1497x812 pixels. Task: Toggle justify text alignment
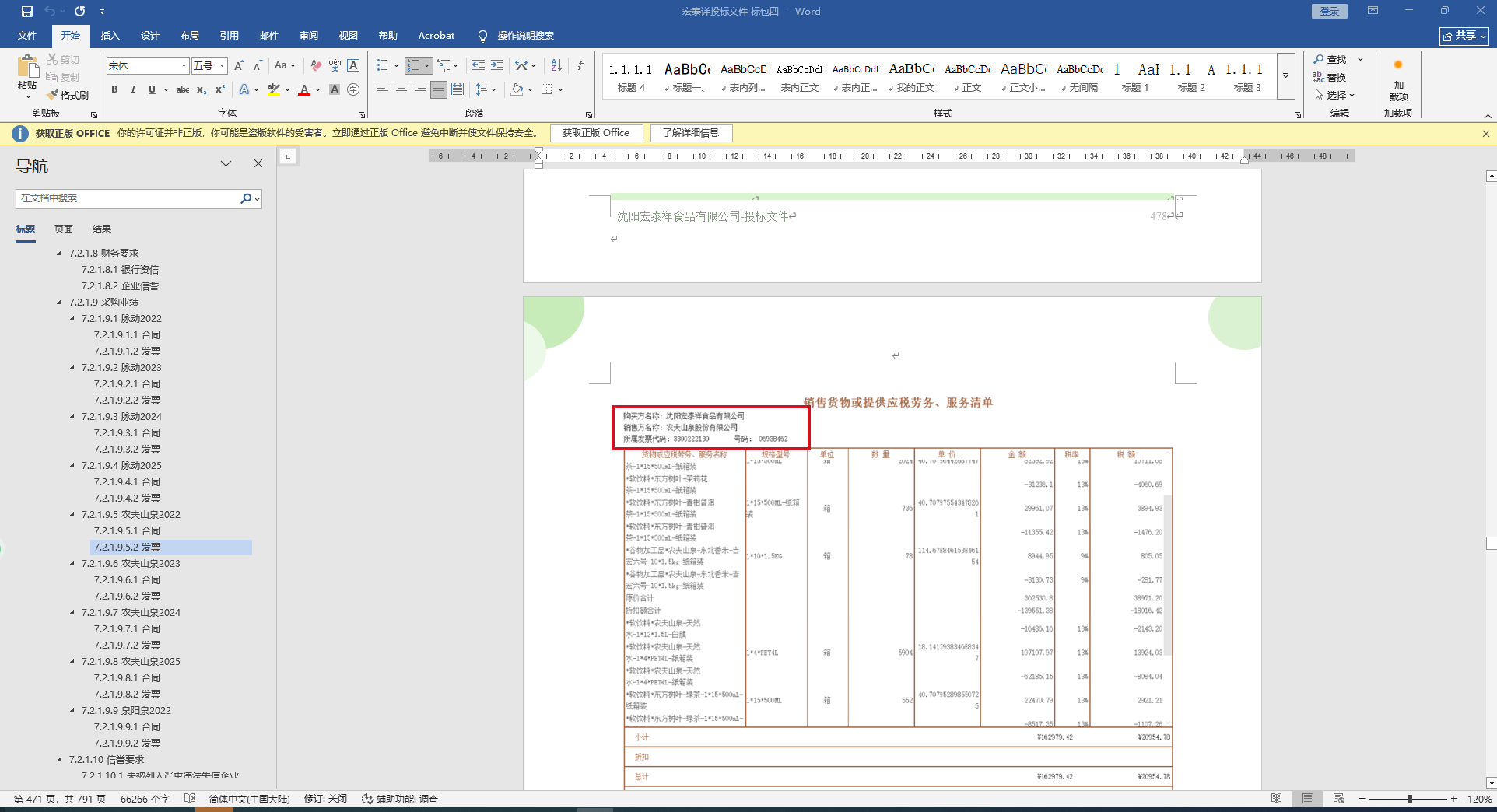pos(439,90)
